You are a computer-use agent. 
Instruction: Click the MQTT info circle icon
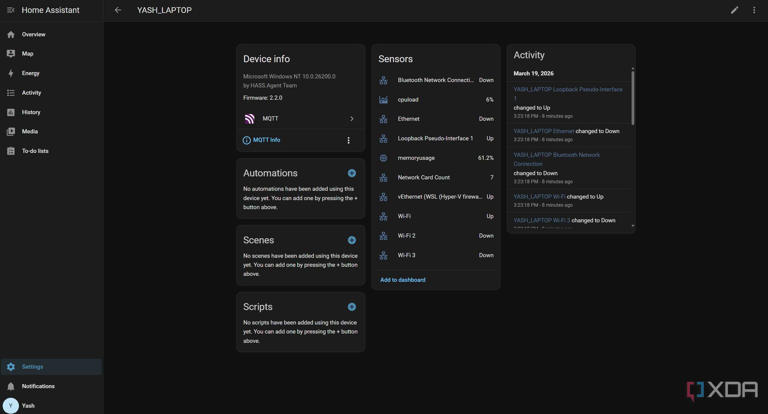(247, 140)
